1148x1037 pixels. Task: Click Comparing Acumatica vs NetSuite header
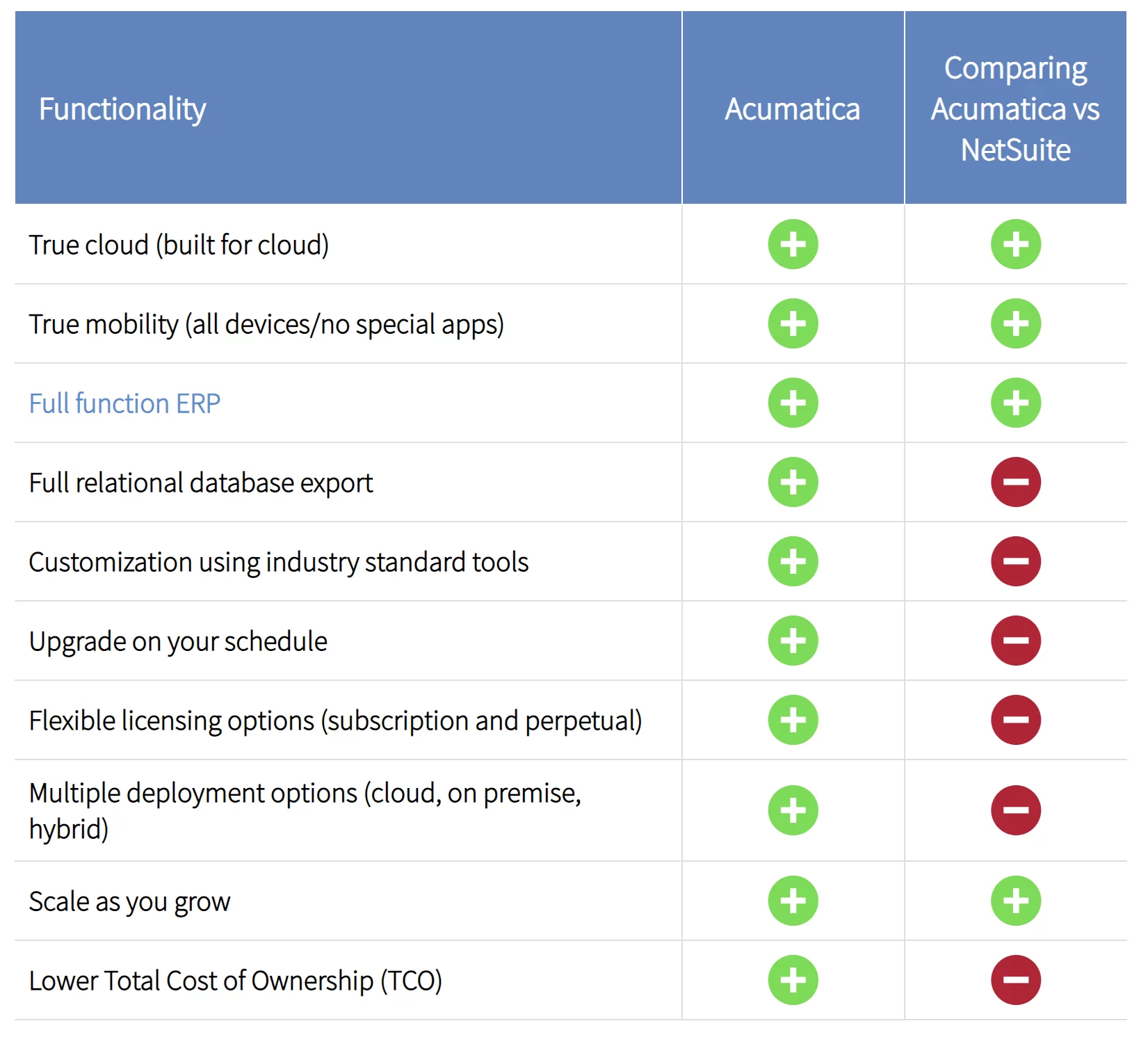point(1015,109)
